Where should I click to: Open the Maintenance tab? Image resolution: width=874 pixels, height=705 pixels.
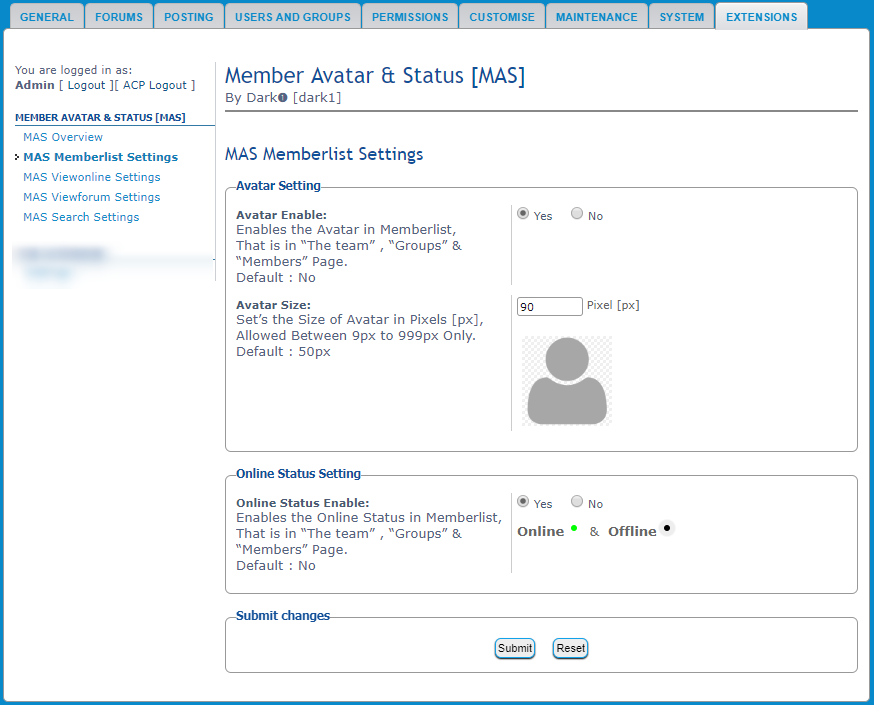596,17
